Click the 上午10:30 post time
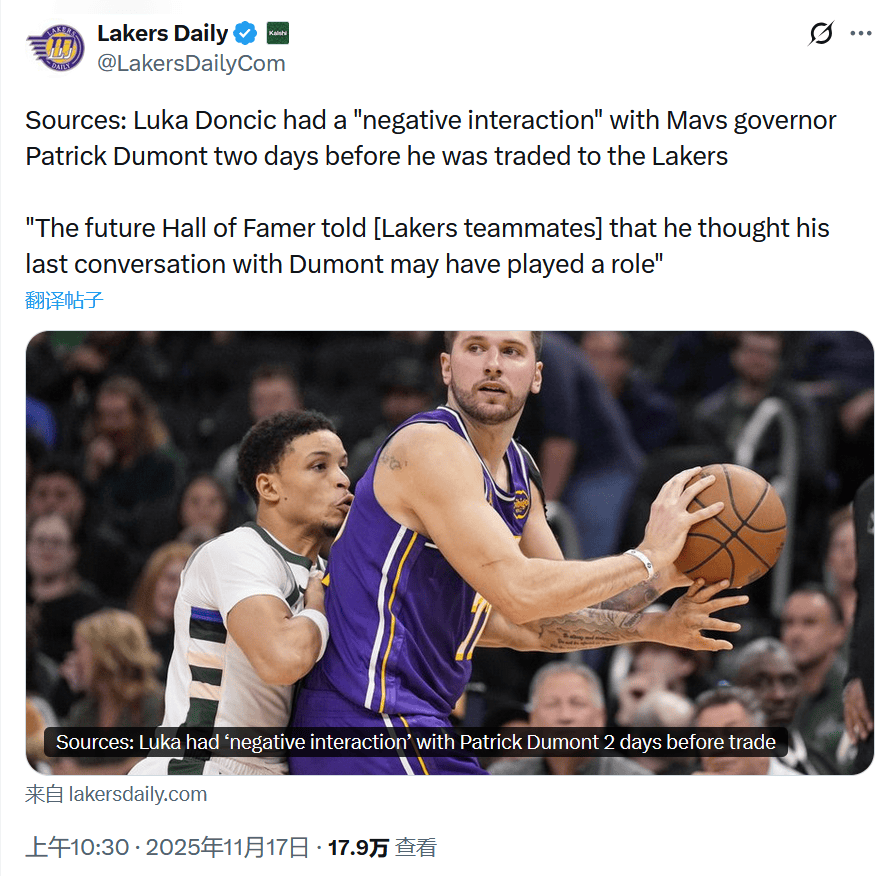Viewport: 893px width, 876px height. coord(77,848)
